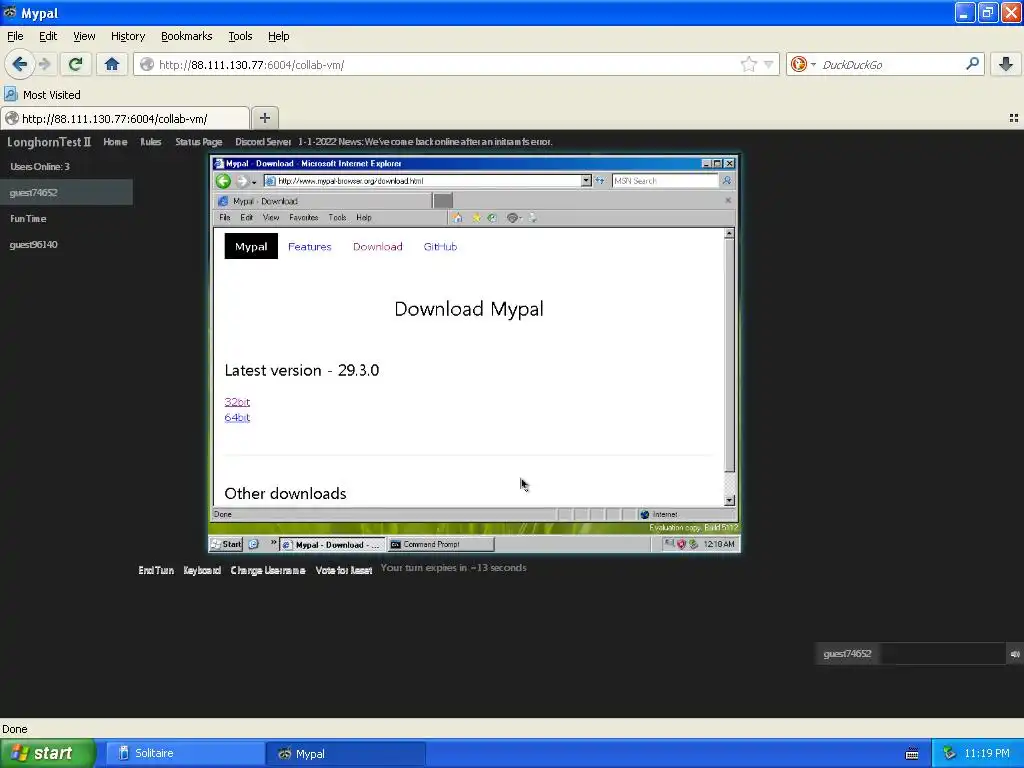Go to the Mypal home page icon
1024x768 pixels.
tap(112, 64)
